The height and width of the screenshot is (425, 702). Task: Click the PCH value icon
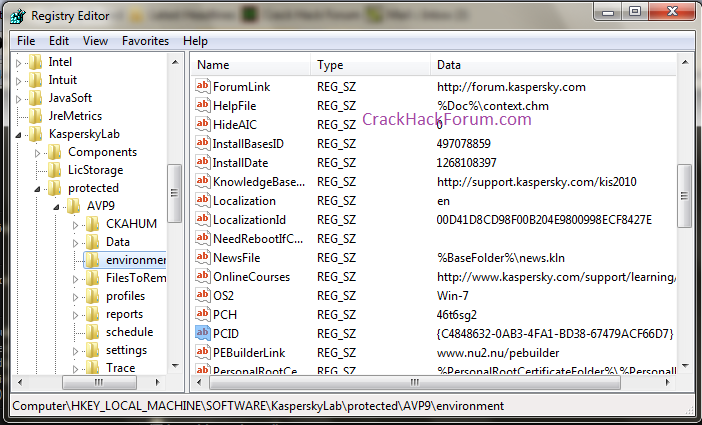[203, 314]
